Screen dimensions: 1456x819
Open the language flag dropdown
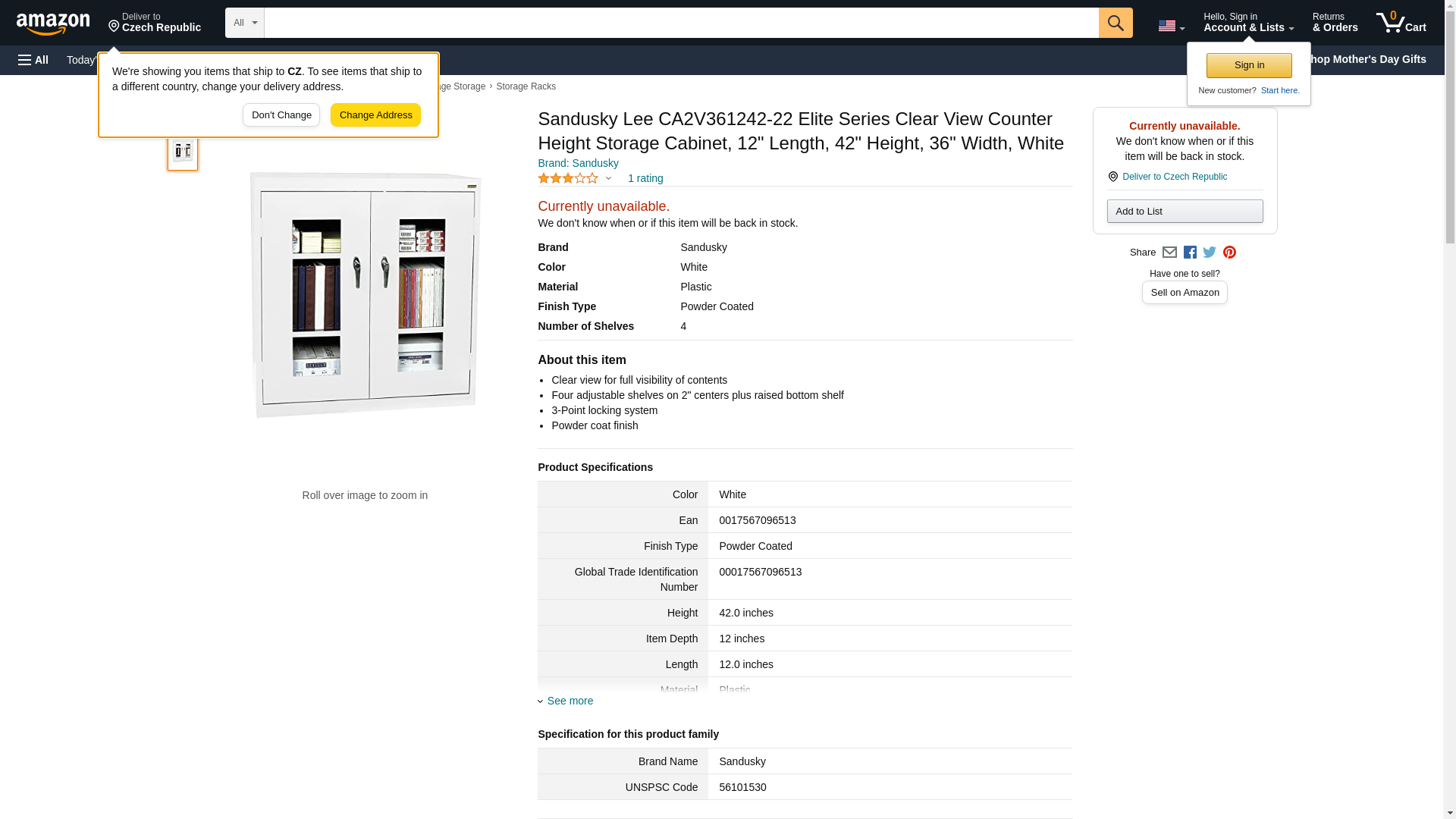(1171, 26)
